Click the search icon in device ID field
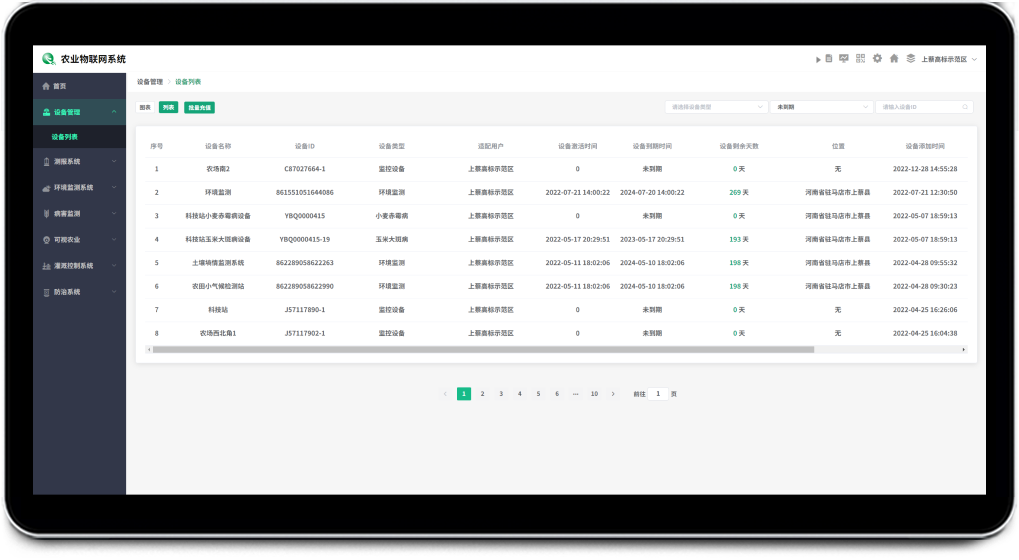This screenshot has width=1019, height=560. pos(965,107)
